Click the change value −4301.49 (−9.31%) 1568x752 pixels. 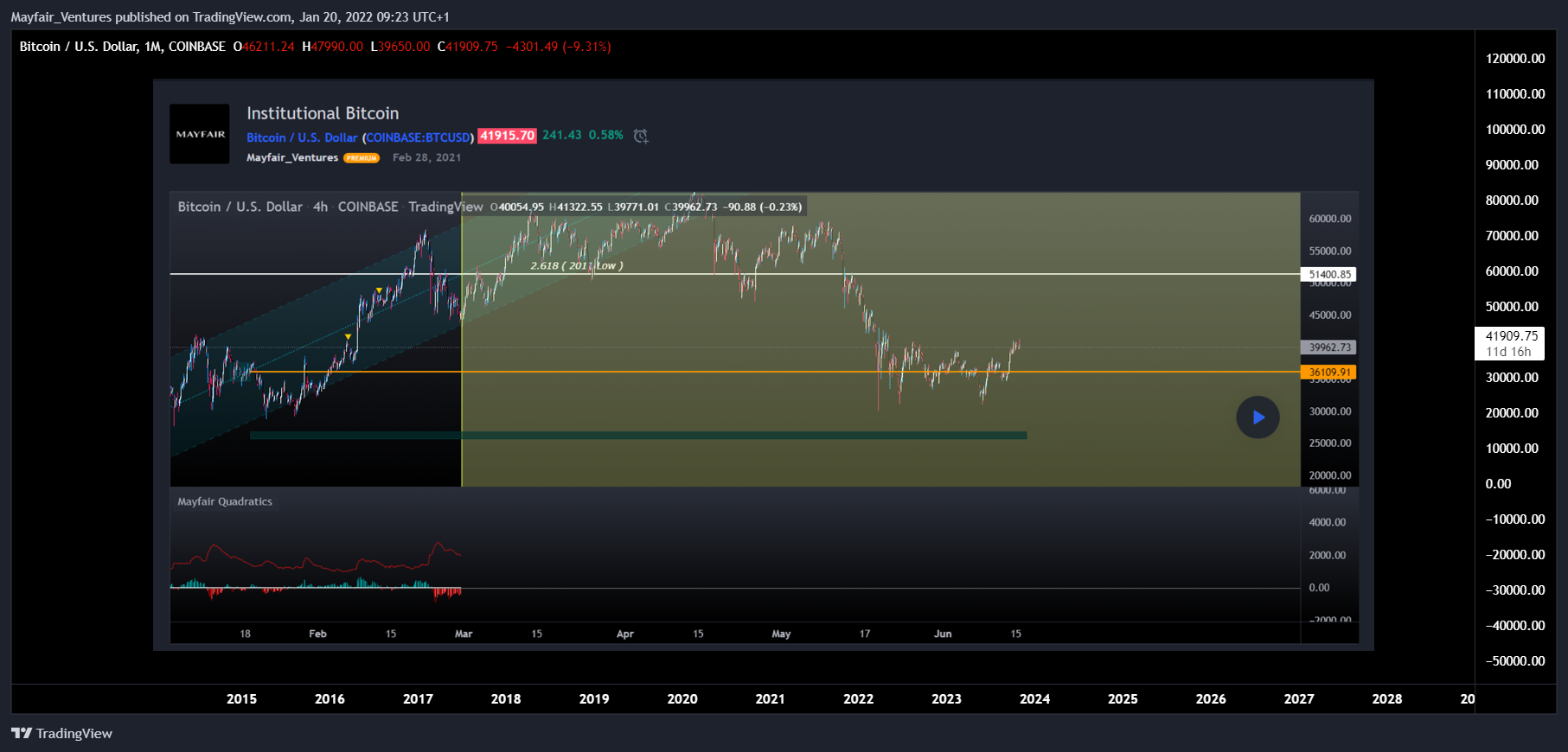(x=558, y=47)
